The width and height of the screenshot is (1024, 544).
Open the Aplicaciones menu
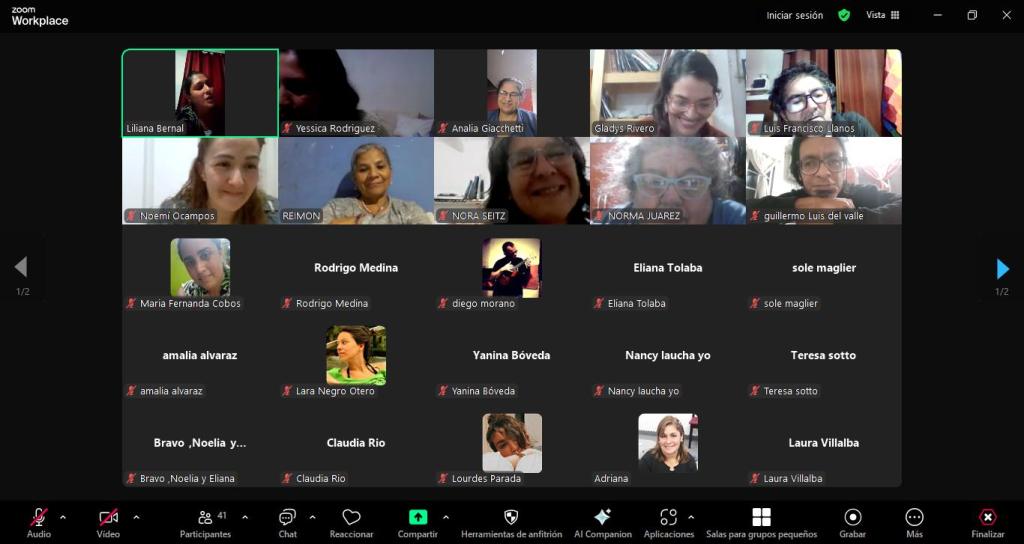tap(667, 517)
